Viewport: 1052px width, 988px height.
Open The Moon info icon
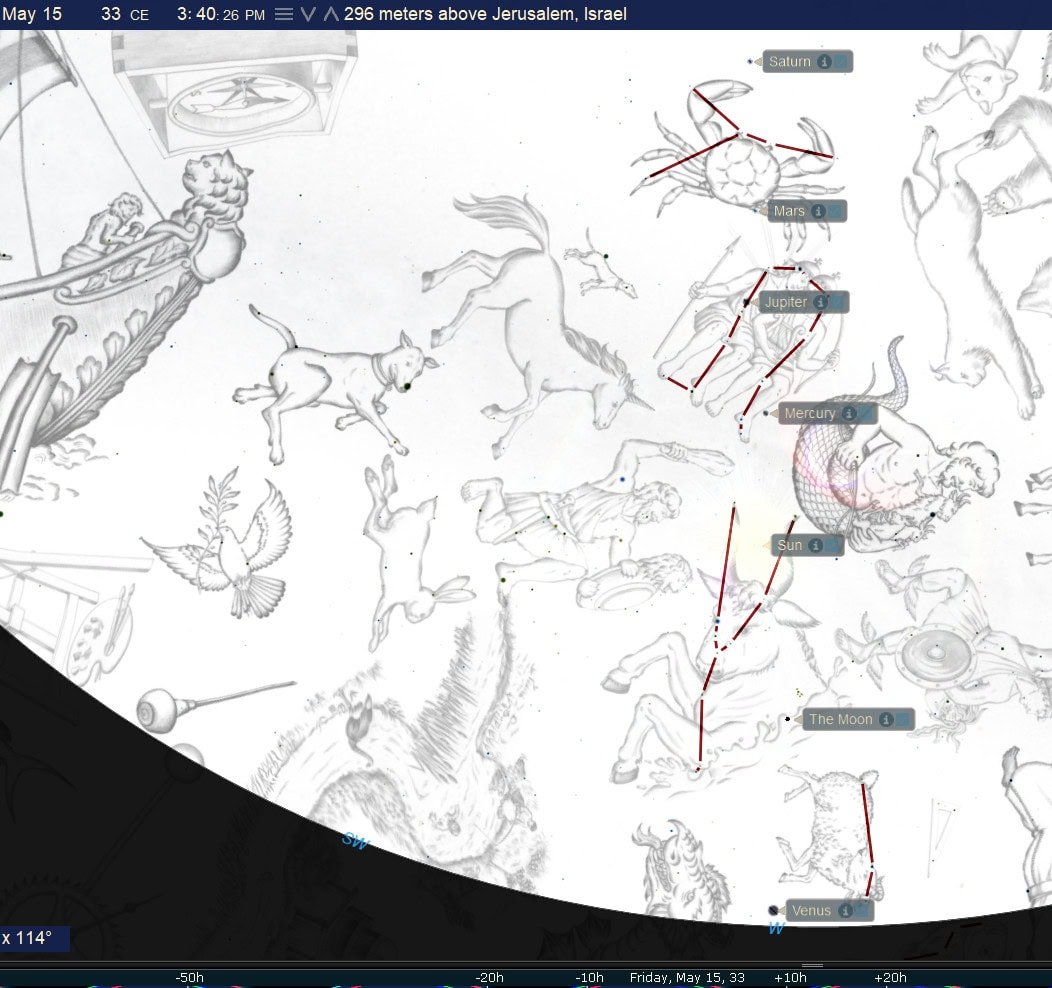tap(886, 720)
